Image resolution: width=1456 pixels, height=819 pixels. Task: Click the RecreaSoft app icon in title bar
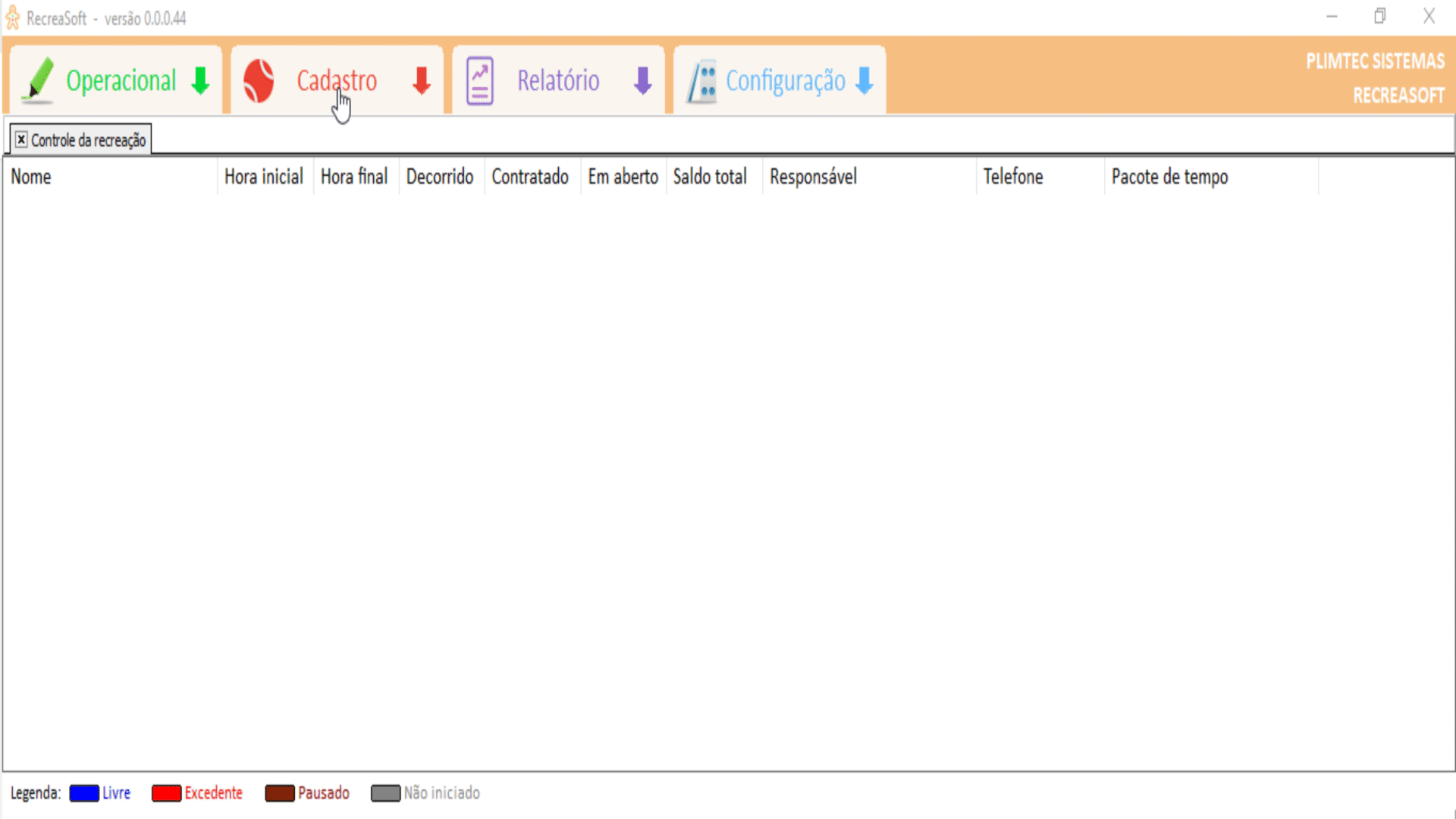tap(12, 17)
